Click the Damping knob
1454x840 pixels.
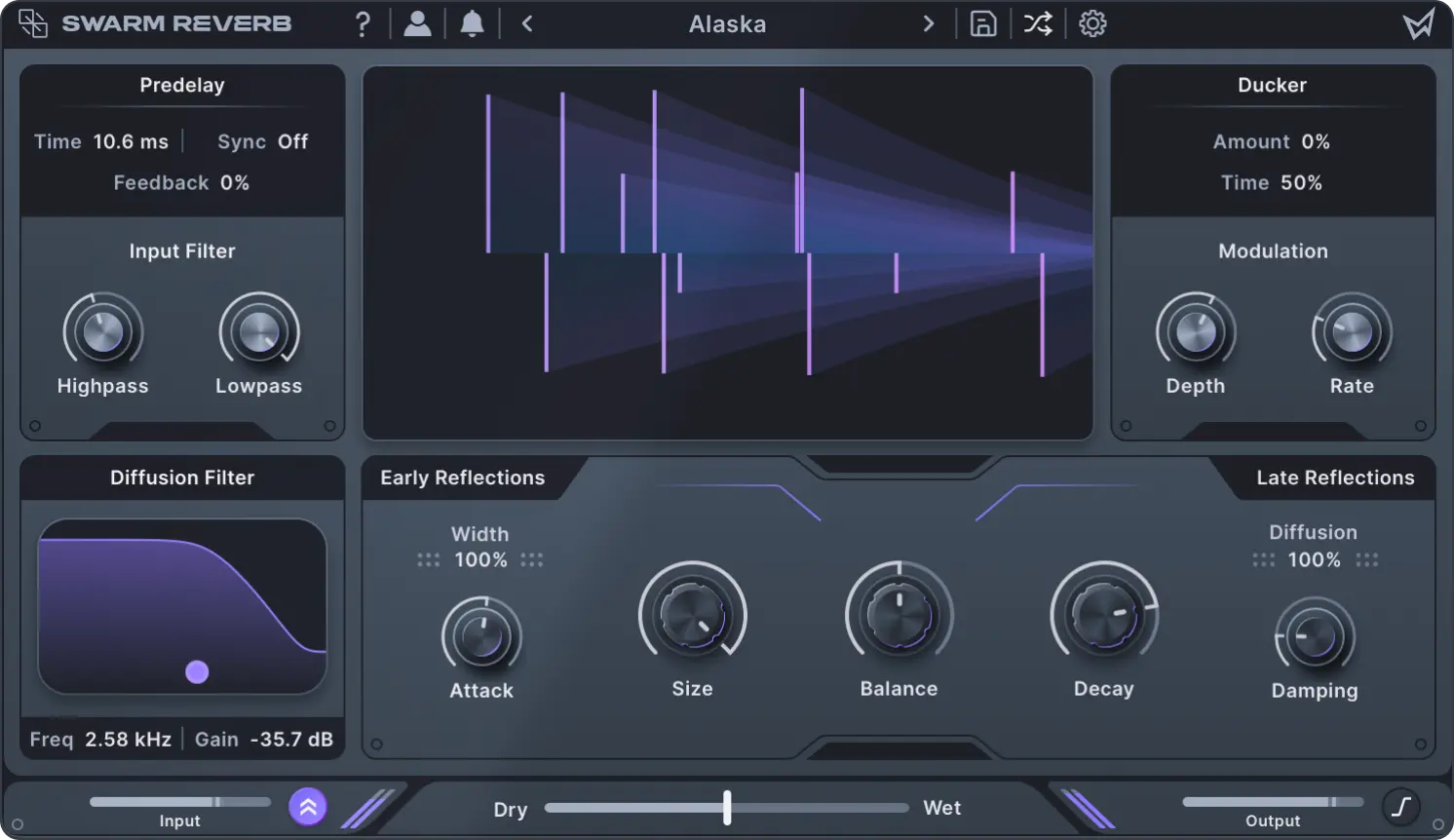click(1315, 636)
